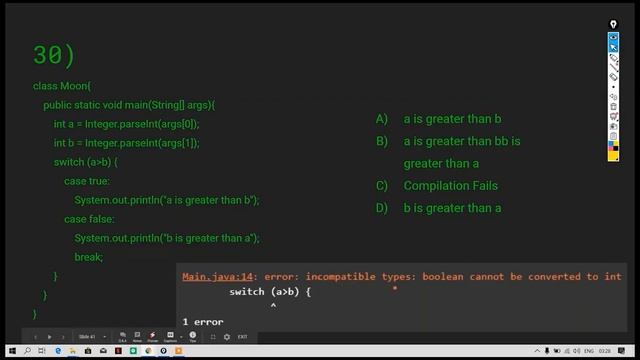The width and height of the screenshot is (640, 360).
Task: Click the trash clear-annotations icon
Action: click(x=613, y=107)
